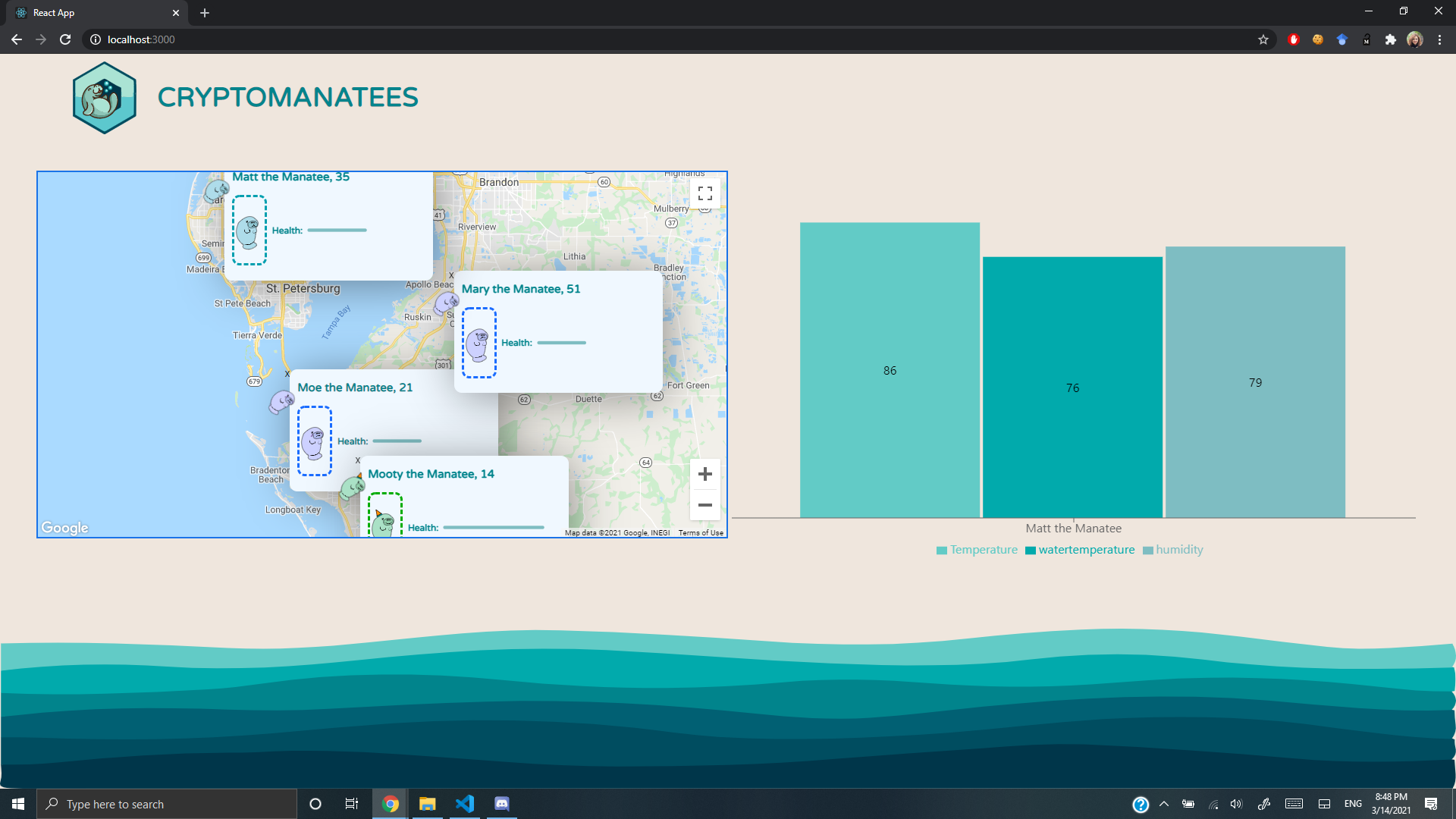Image resolution: width=1456 pixels, height=819 pixels.
Task: Click manatee marker near Apollo Beach
Action: (446, 303)
